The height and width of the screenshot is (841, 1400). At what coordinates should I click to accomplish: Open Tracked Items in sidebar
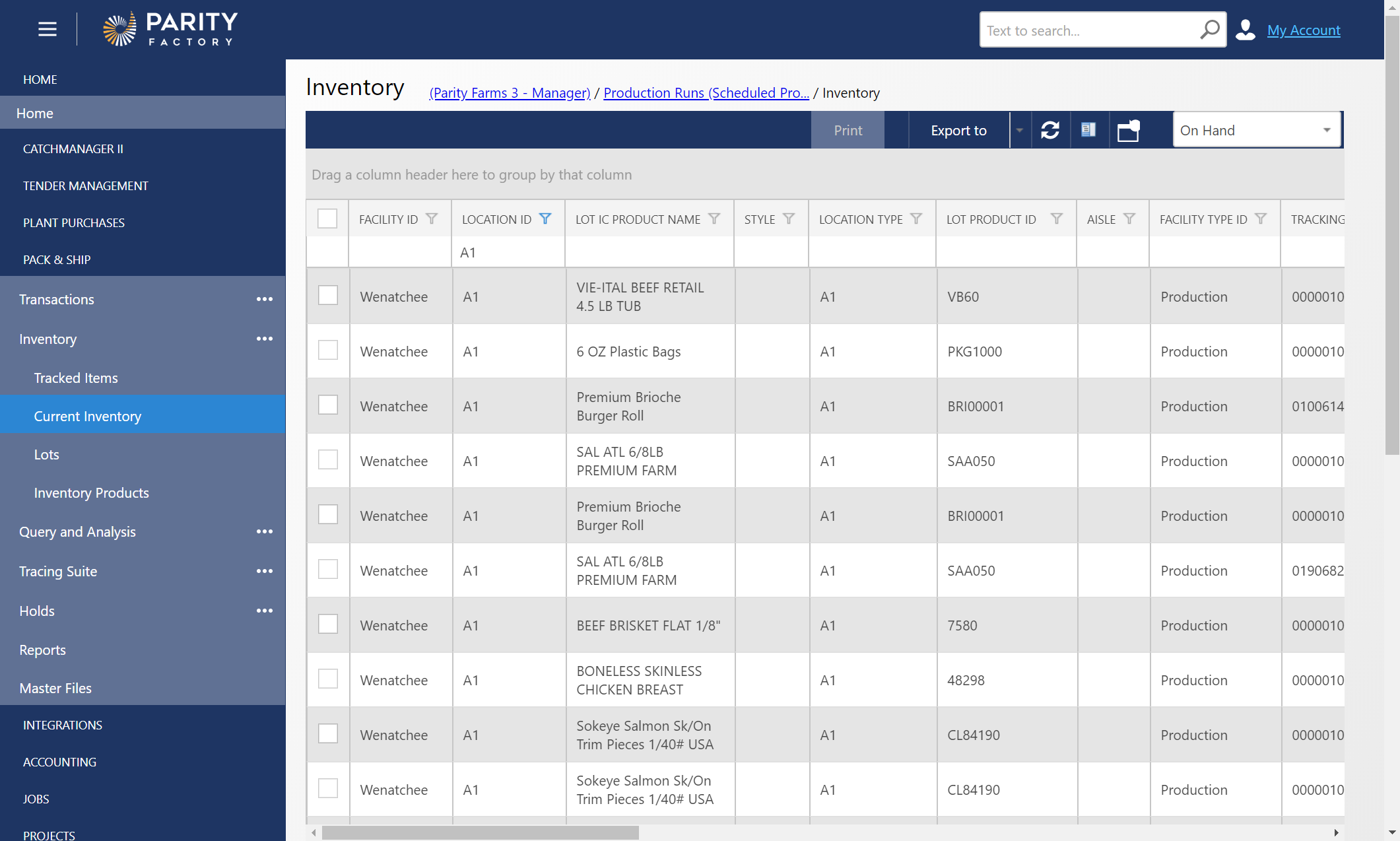pyautogui.click(x=76, y=378)
